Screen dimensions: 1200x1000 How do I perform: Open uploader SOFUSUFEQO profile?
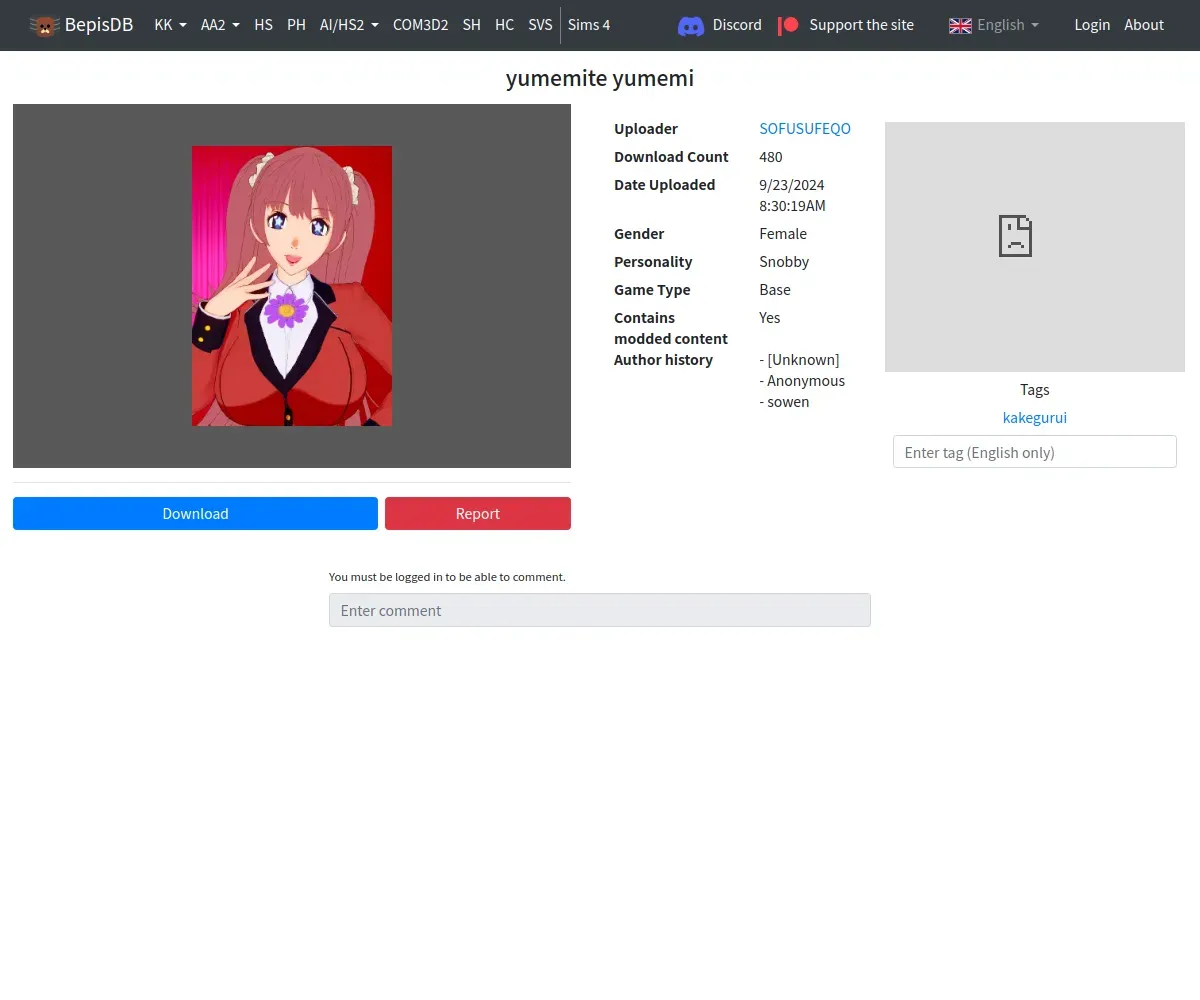pos(805,129)
